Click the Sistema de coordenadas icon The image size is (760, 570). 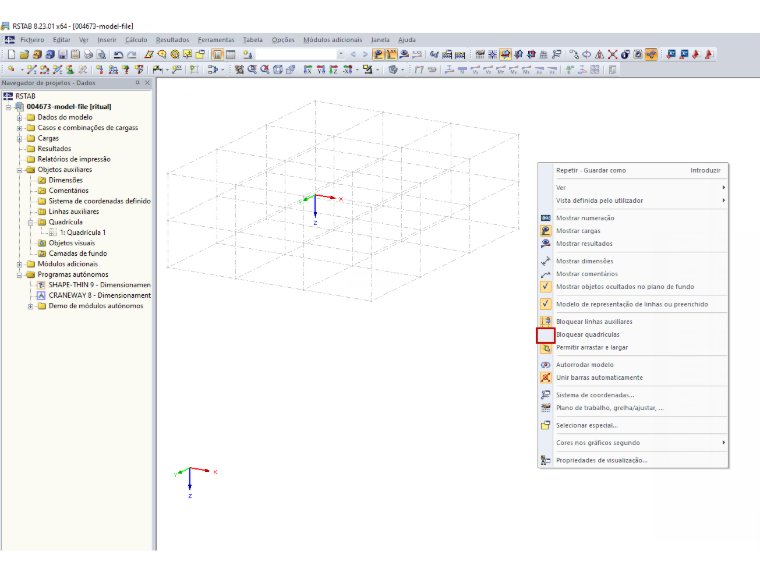(546, 395)
